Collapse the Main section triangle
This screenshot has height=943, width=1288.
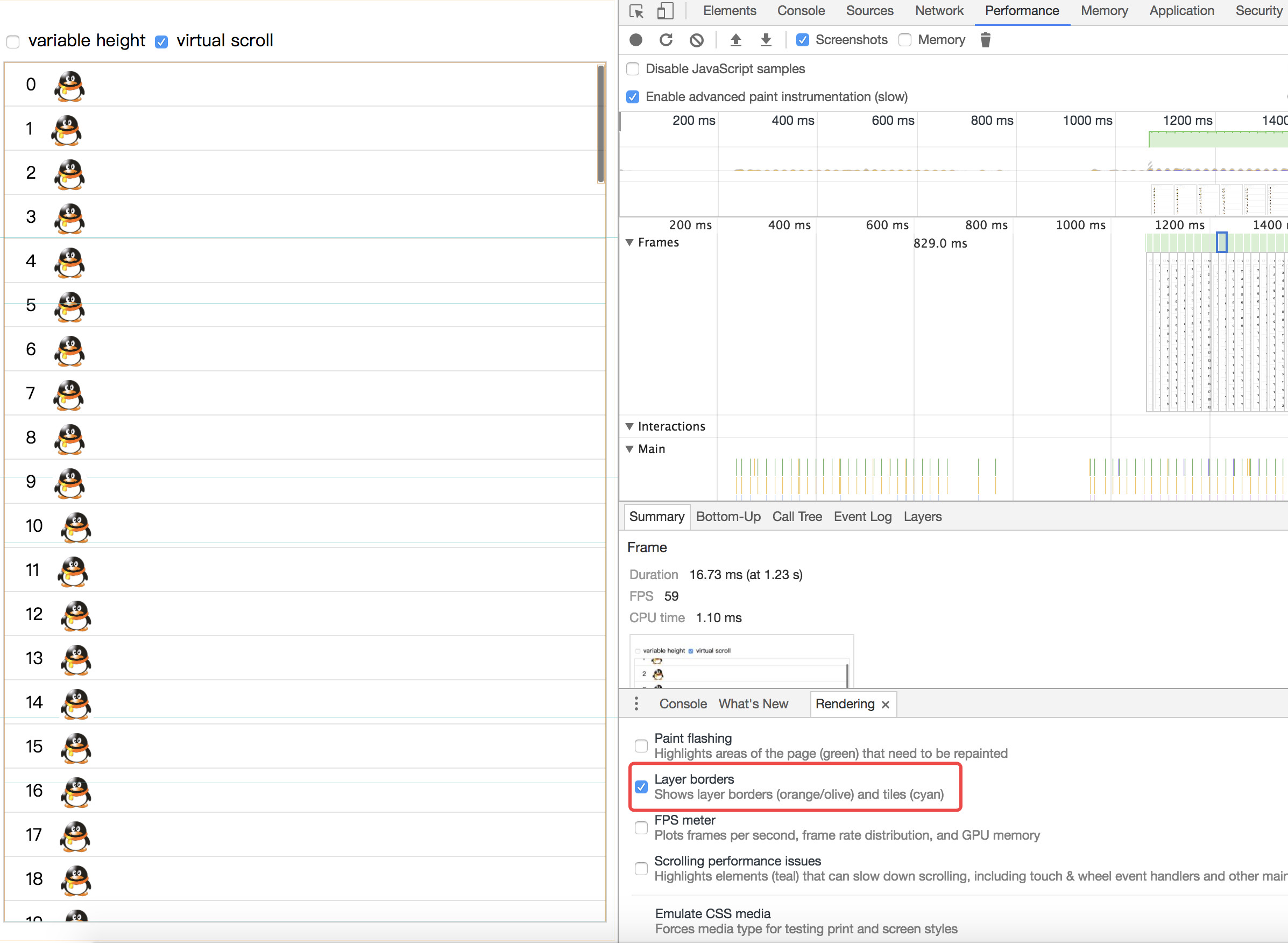coord(629,449)
